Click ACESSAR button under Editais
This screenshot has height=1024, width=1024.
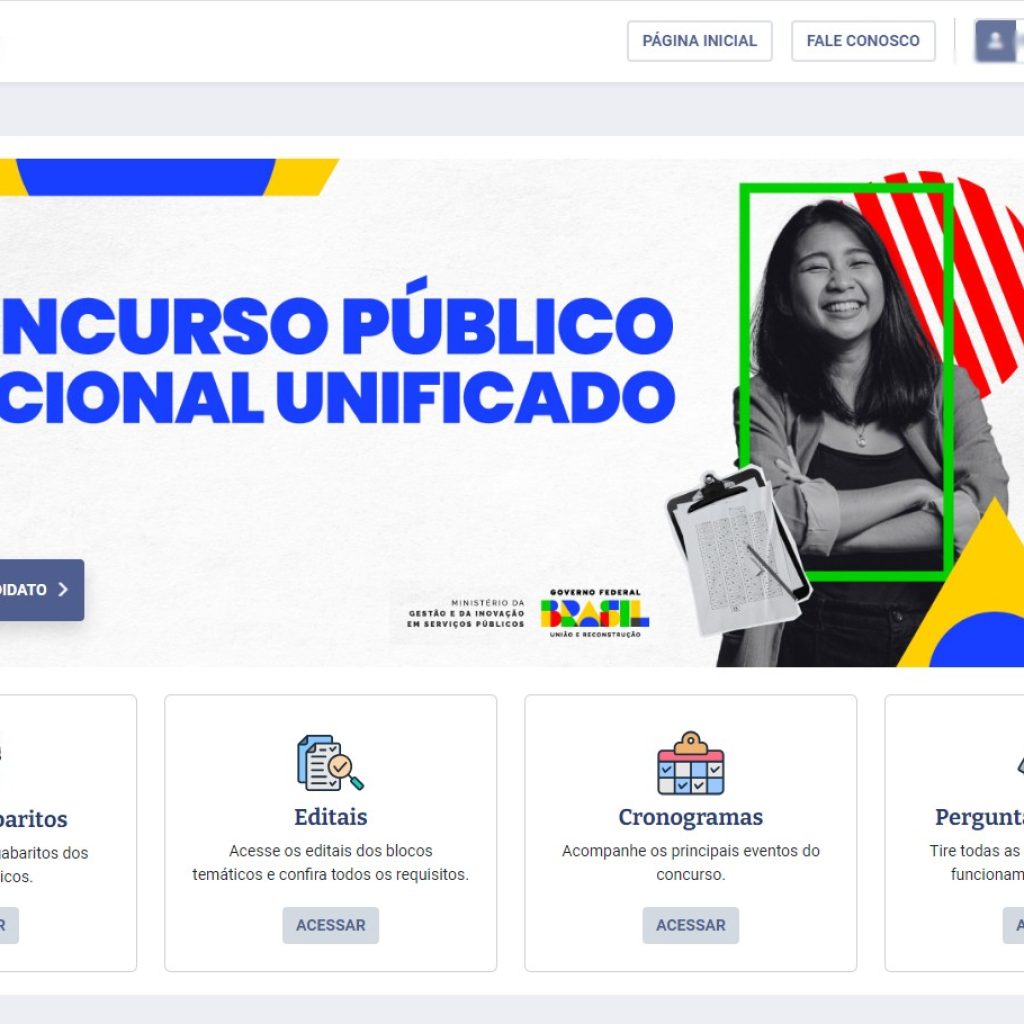click(x=330, y=925)
